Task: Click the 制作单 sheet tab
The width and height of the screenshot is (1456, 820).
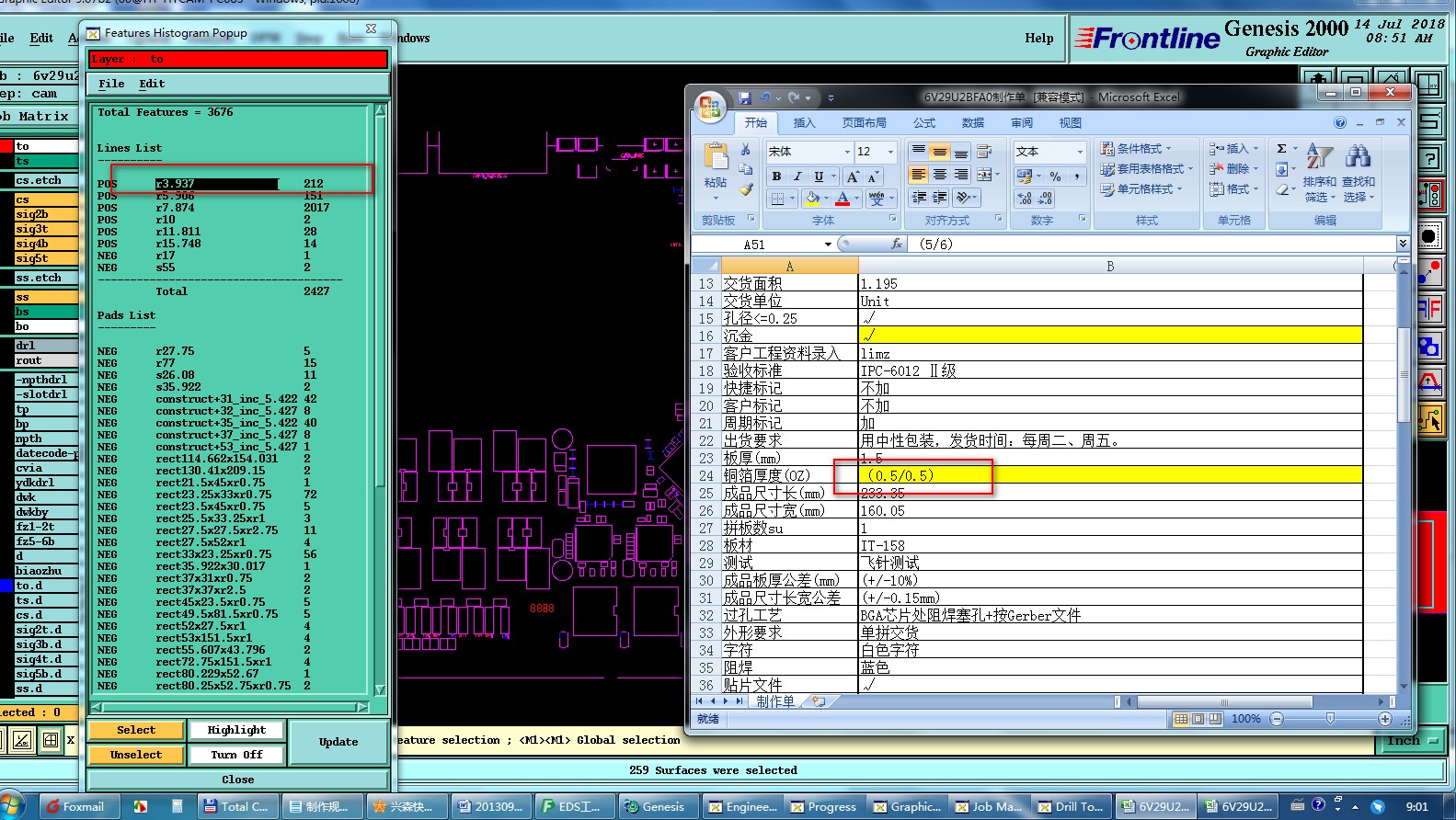Action: pyautogui.click(x=775, y=701)
